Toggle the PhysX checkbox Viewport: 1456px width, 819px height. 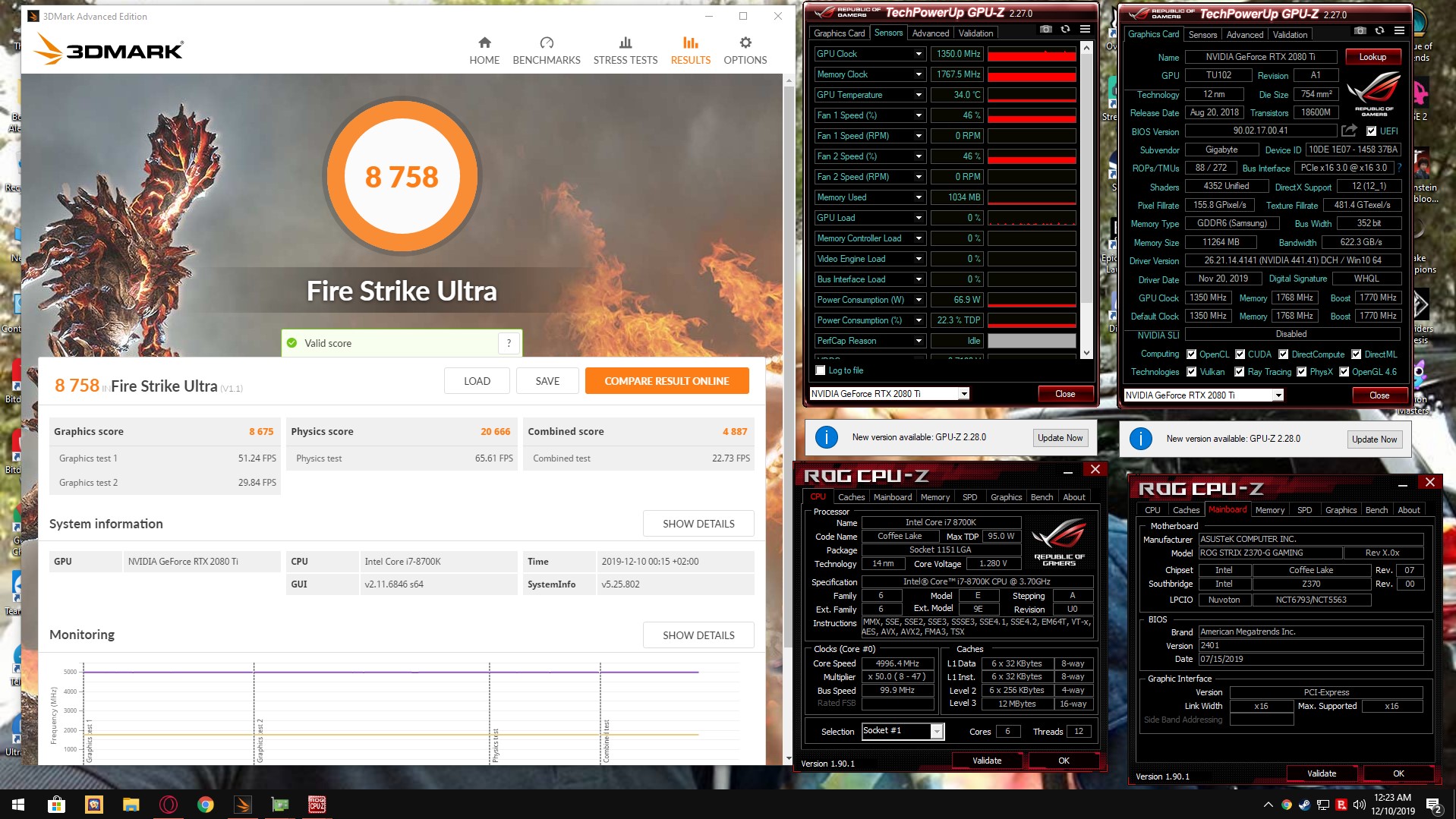click(x=1301, y=372)
